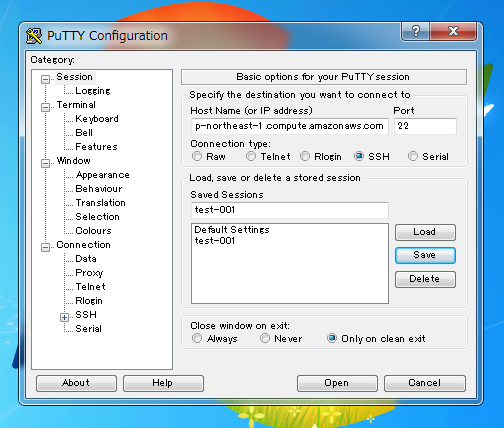
Task: Open the Appearance category
Action: pos(102,175)
